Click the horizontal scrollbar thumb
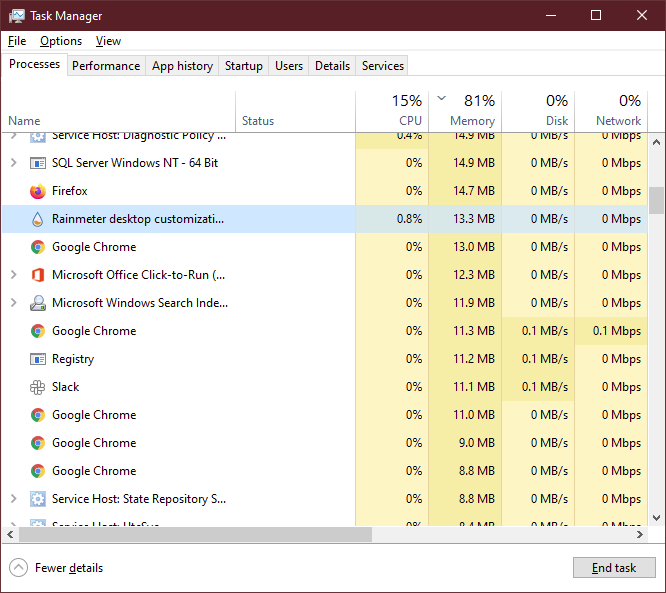666x593 pixels. (195, 535)
